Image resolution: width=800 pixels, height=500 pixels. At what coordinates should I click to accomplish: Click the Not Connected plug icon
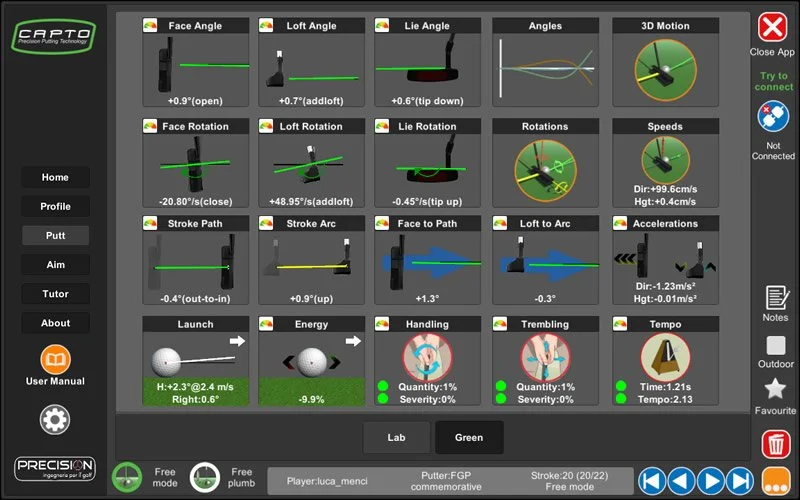[773, 116]
